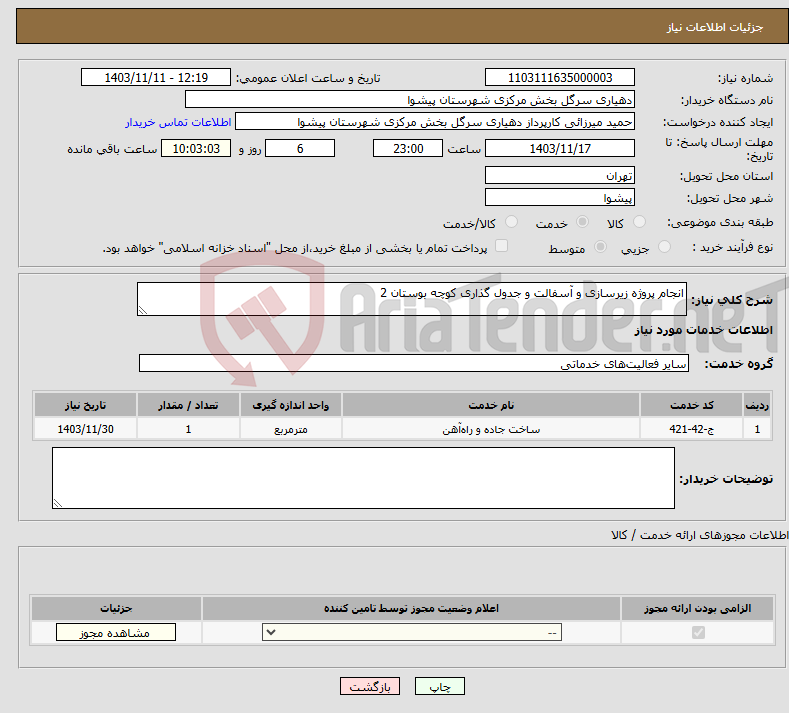Click the deadline date field 1403/11/17
789x713 pixels.
pos(560,148)
